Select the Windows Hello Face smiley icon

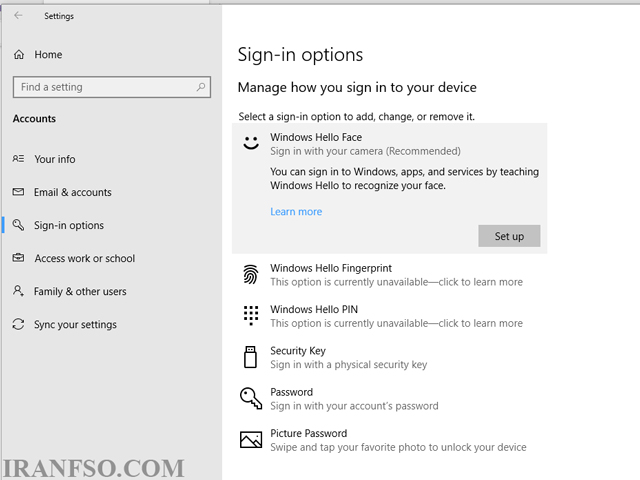point(251,143)
